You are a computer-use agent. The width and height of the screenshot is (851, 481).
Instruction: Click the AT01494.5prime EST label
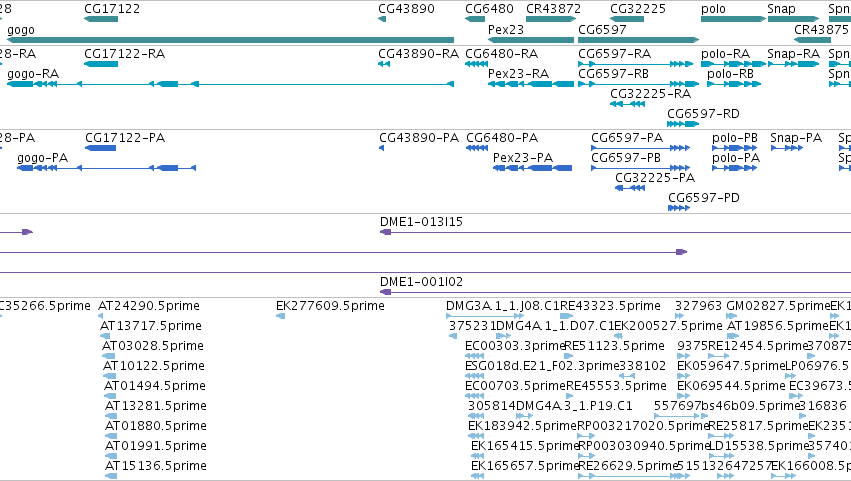tap(155, 386)
